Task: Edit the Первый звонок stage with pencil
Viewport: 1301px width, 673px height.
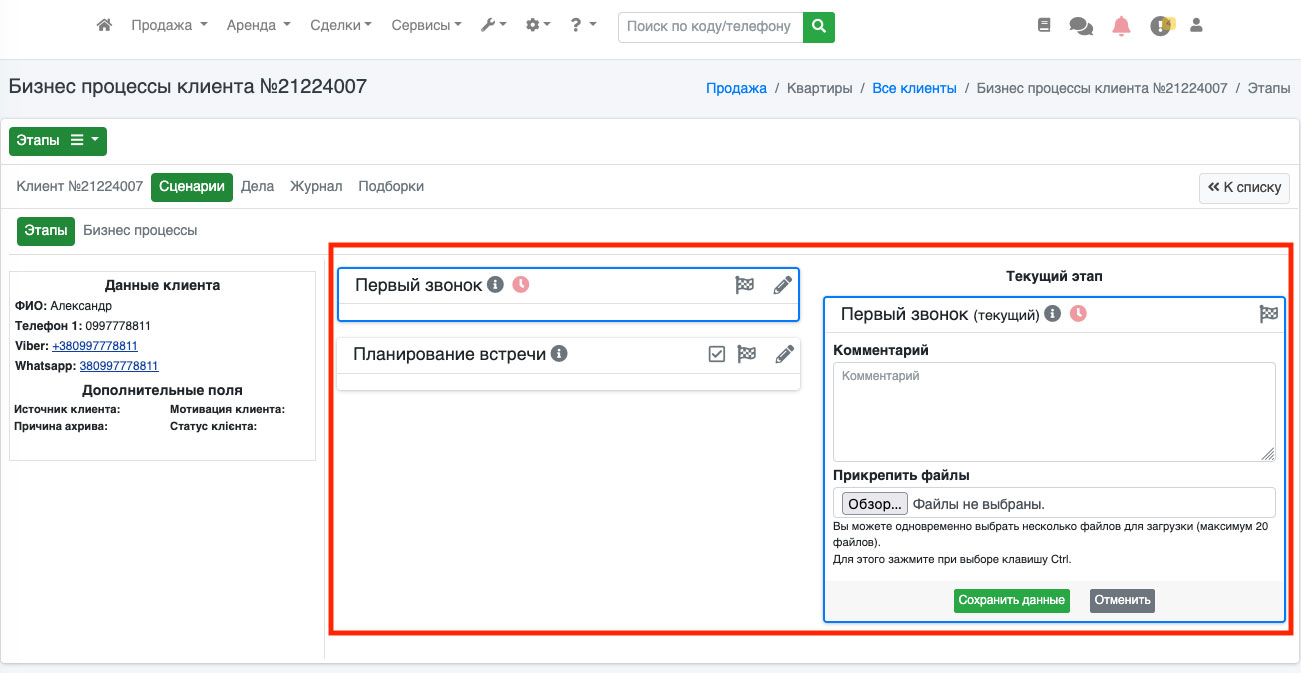Action: click(x=783, y=285)
